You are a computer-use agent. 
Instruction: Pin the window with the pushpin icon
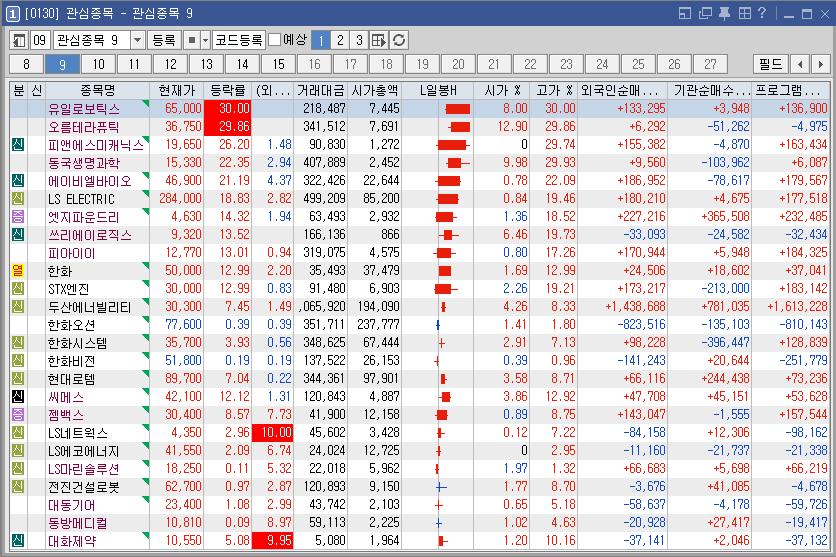tap(724, 13)
